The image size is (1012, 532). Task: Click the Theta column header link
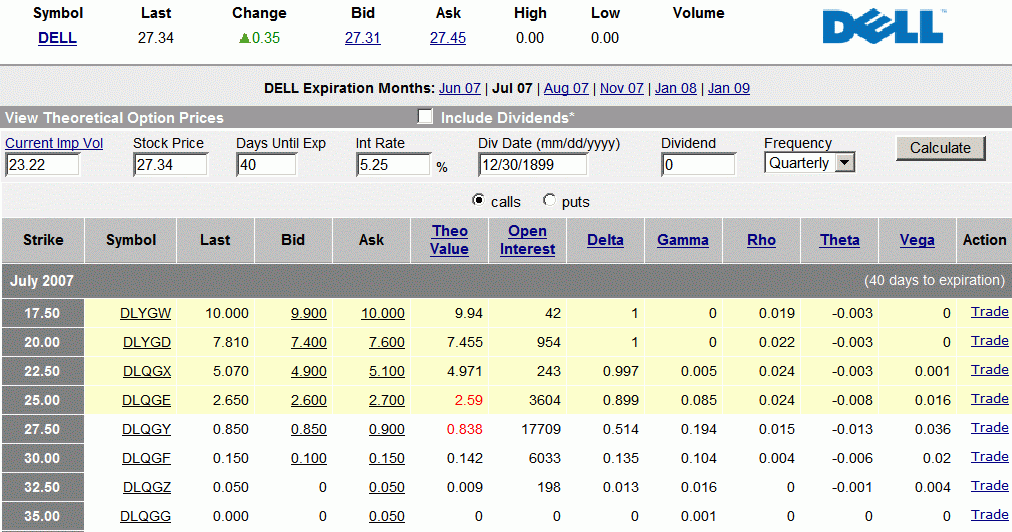pyautogui.click(x=840, y=240)
